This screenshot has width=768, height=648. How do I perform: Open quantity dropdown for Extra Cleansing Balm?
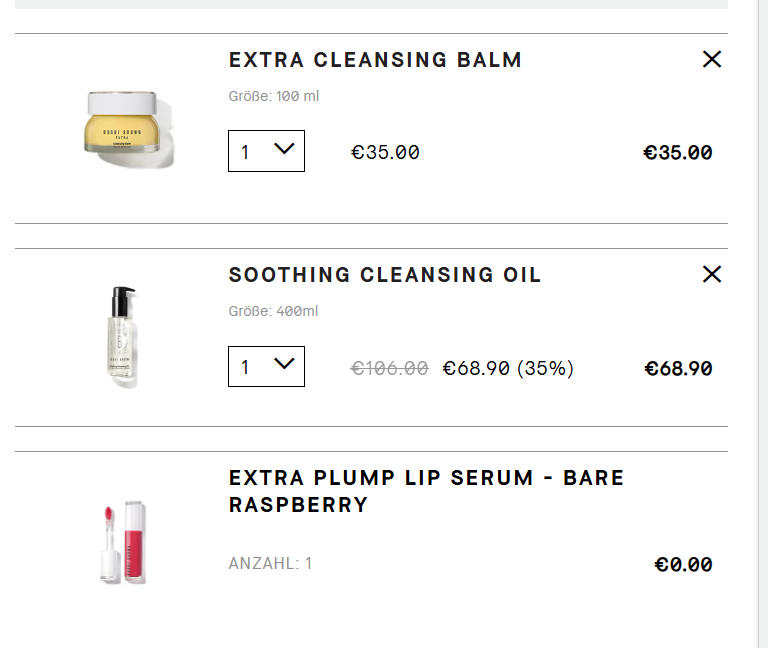coord(266,151)
